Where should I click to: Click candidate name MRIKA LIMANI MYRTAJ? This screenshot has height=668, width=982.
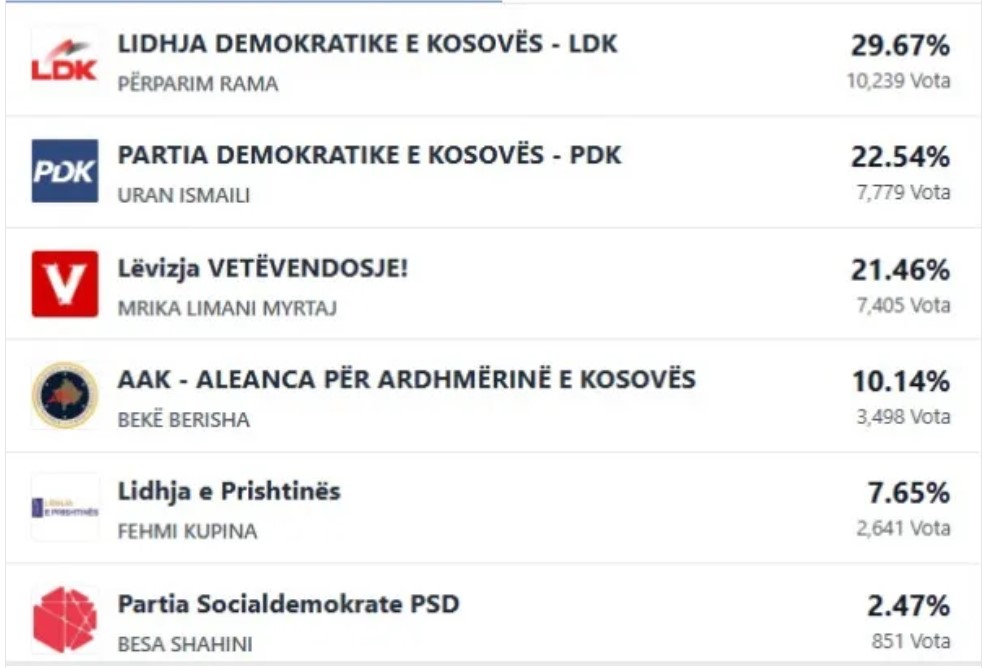(227, 308)
